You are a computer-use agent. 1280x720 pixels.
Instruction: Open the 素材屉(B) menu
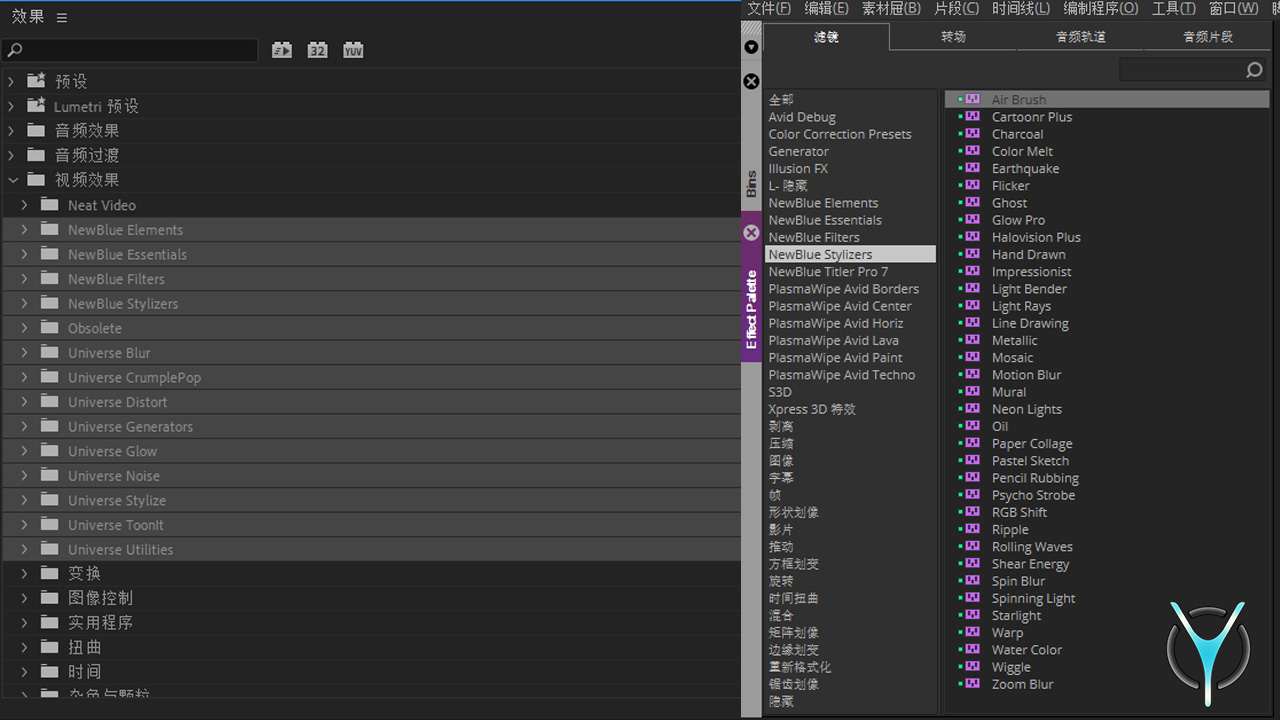[891, 9]
